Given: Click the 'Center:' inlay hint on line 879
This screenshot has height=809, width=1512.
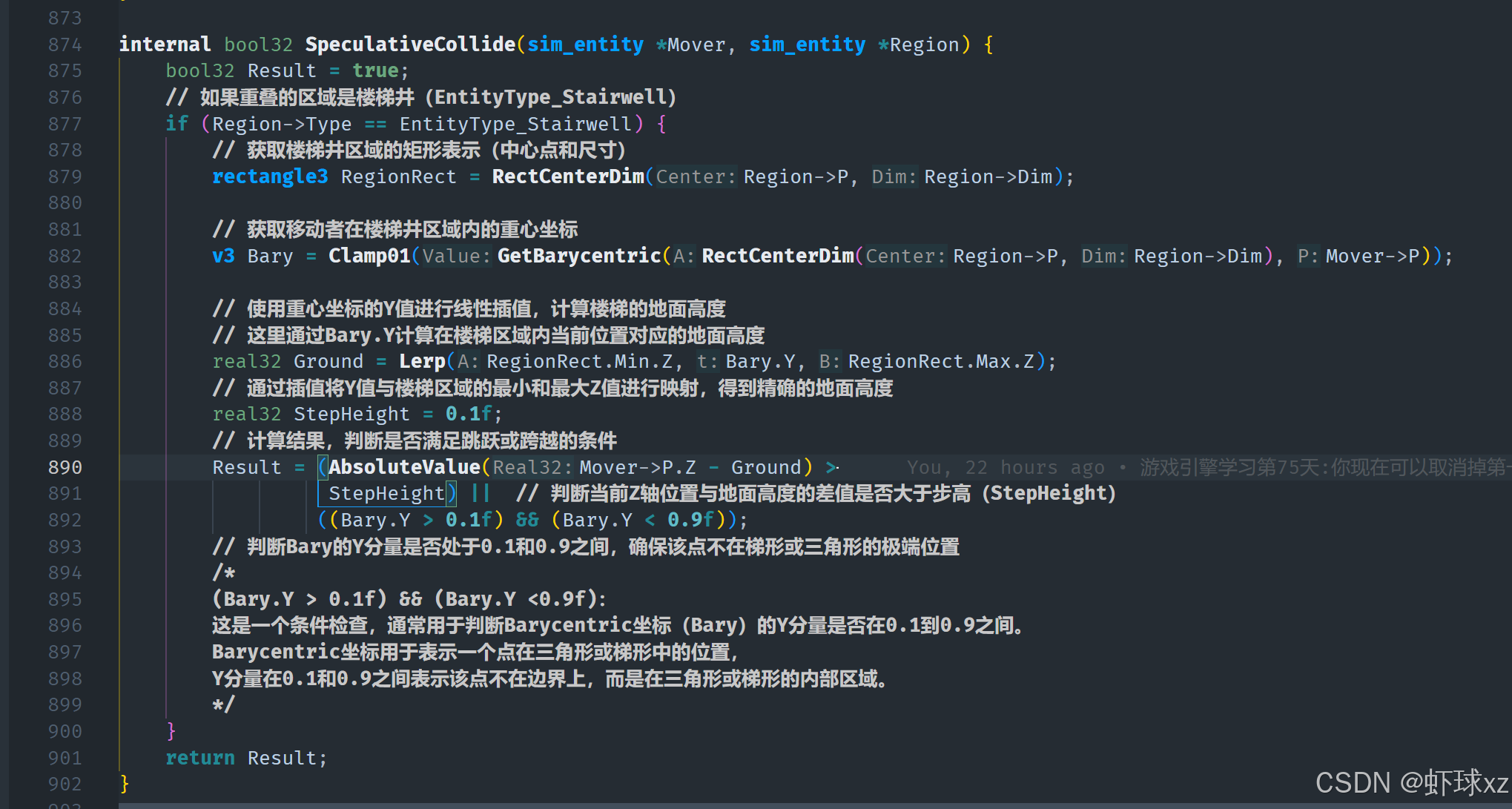Looking at the screenshot, I should [696, 176].
